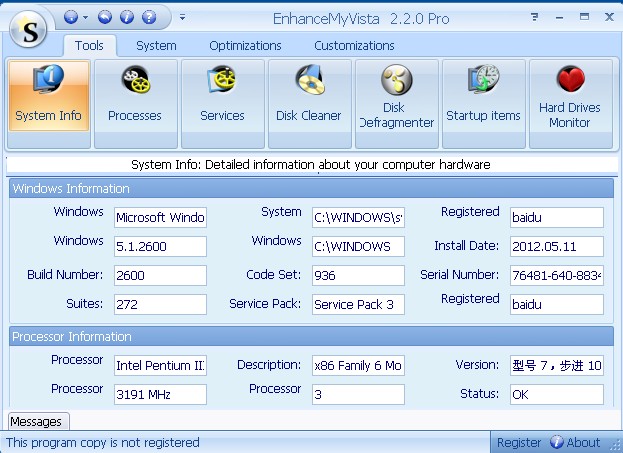Click the Service Pack 3 field
The image size is (623, 453).
point(358,304)
